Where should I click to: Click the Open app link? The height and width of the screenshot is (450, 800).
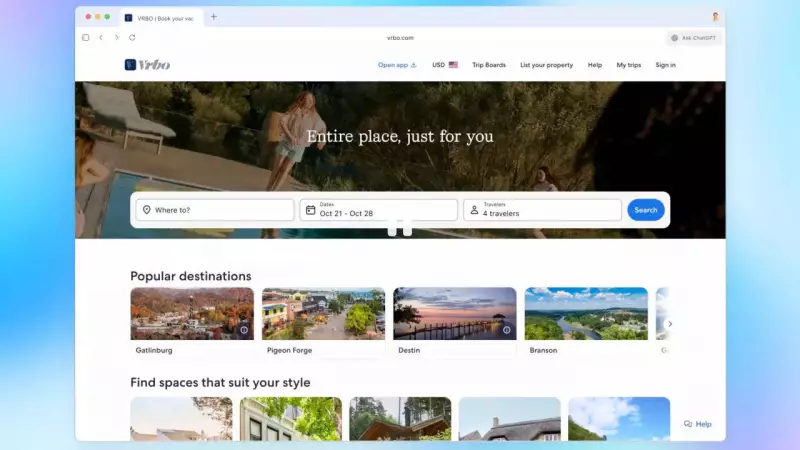396,65
